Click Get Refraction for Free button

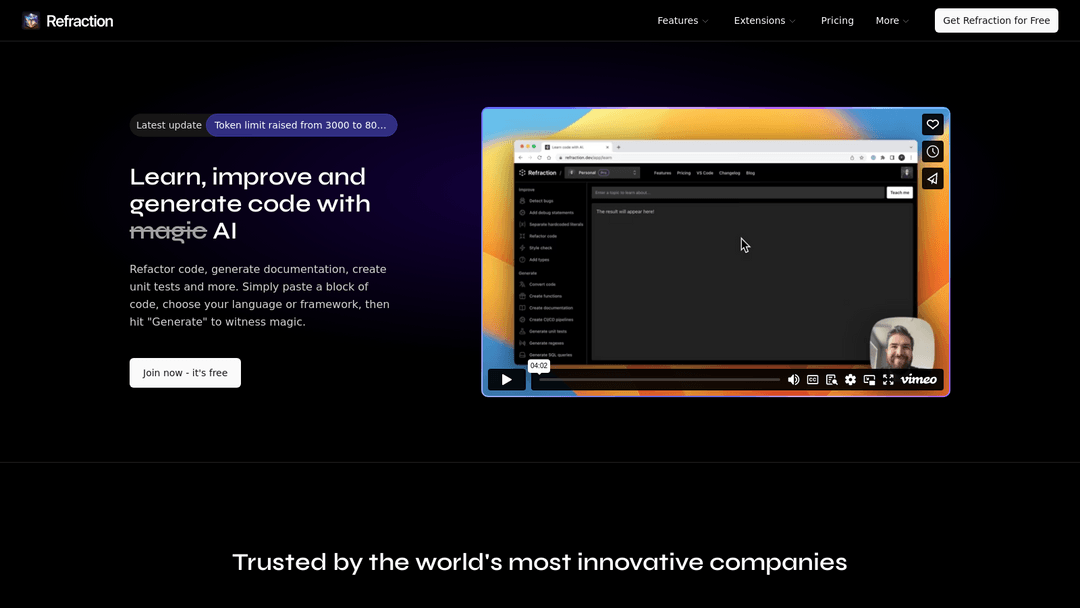996,21
